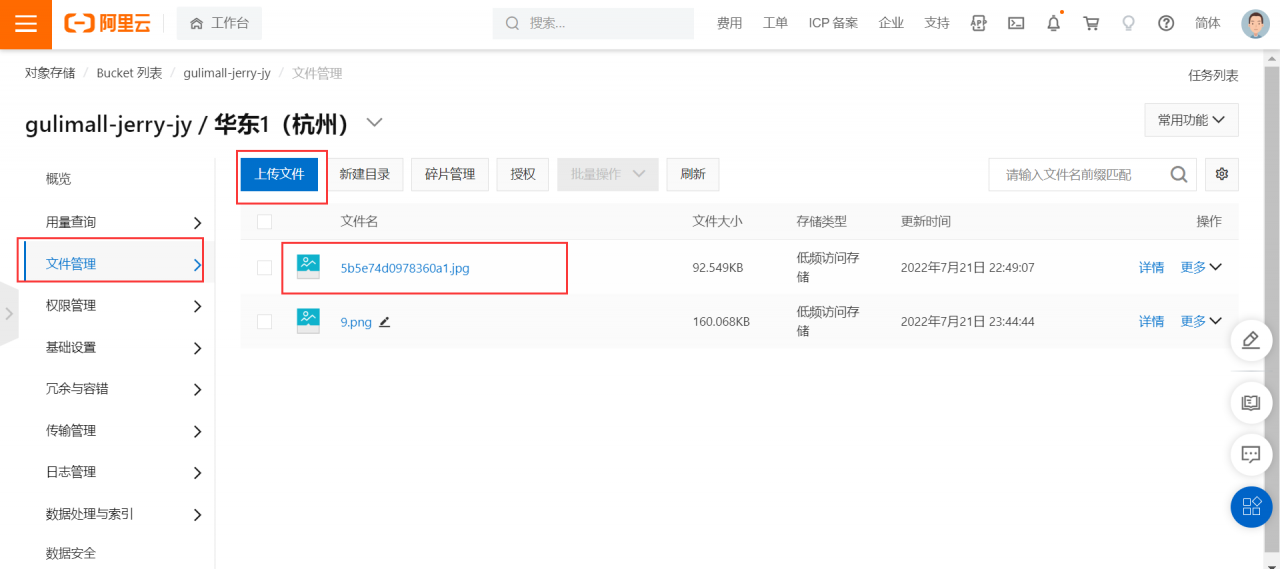1280x569 pixels.
Task: Open 碎片管理
Action: click(x=450, y=174)
